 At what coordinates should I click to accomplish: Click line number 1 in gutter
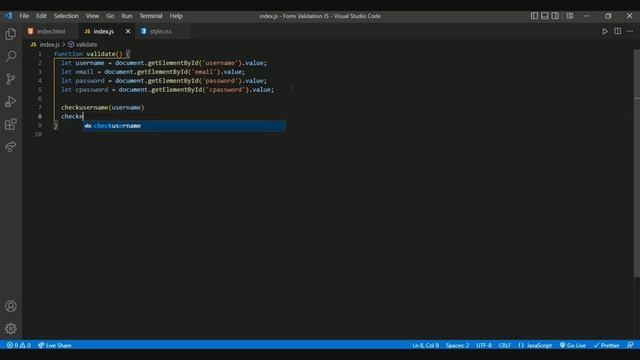40,54
